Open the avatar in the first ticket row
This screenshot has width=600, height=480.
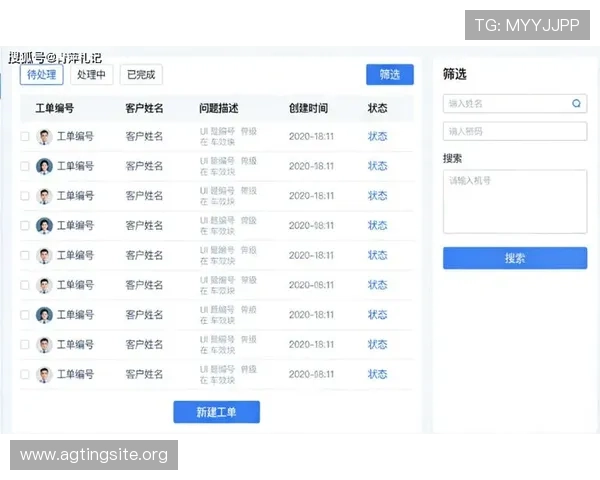(x=44, y=136)
